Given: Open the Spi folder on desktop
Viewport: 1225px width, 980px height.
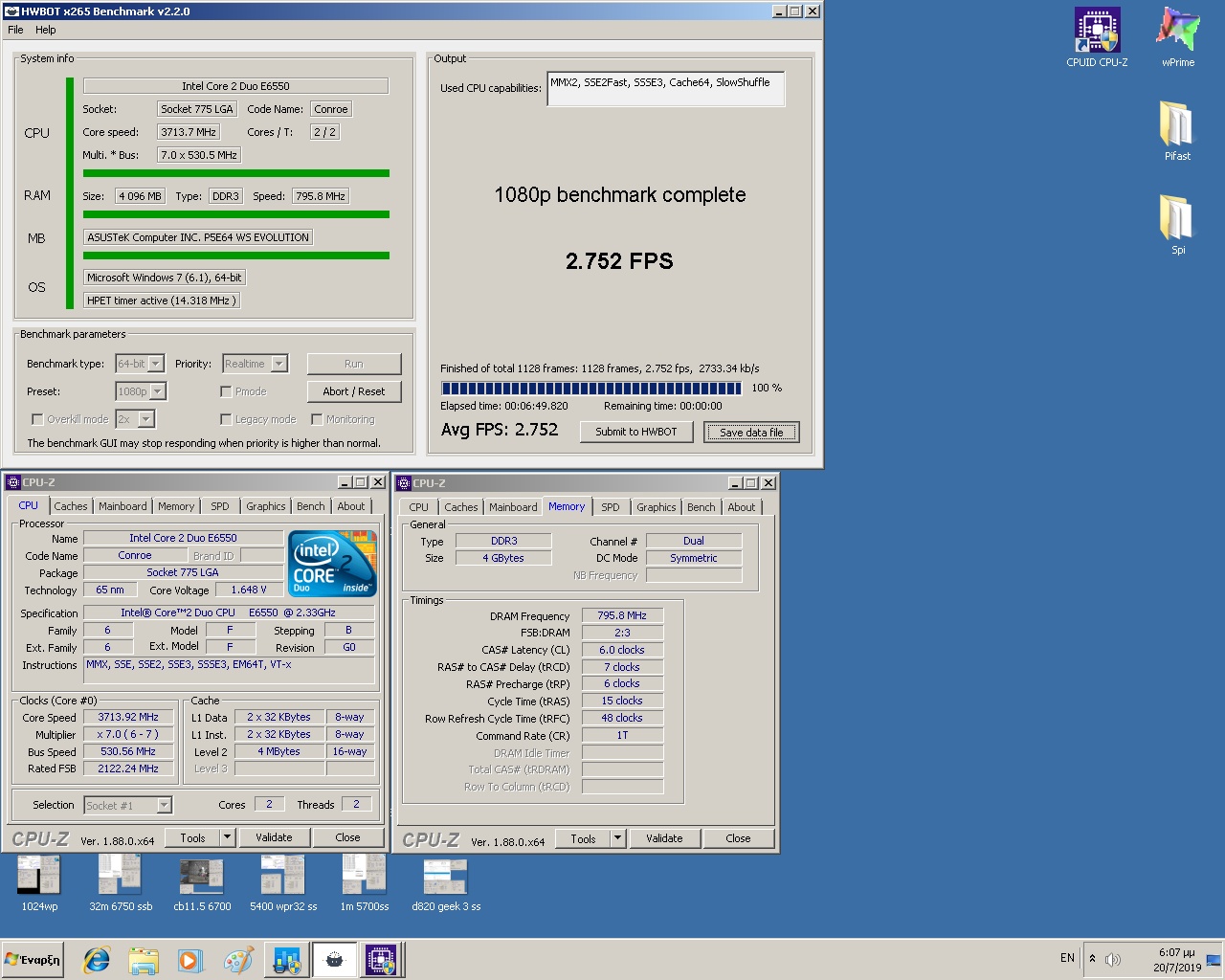Looking at the screenshot, I should pyautogui.click(x=1177, y=224).
